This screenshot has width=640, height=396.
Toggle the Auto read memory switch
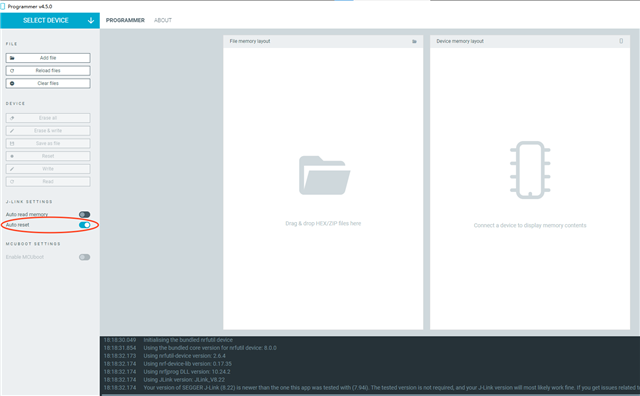tap(84, 214)
